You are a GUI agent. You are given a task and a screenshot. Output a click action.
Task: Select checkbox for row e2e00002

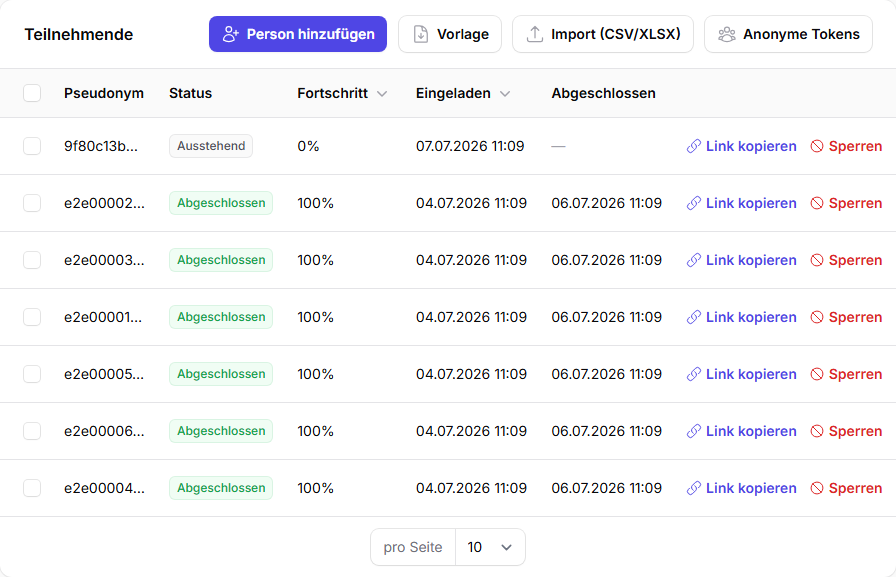32,203
